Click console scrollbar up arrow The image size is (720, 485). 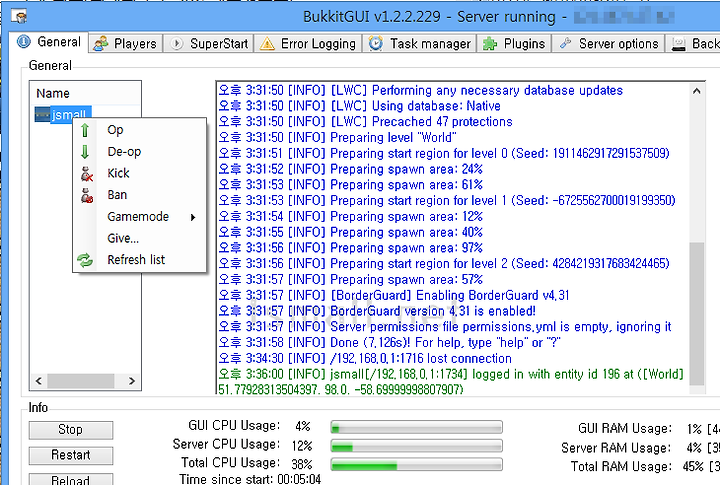coord(697,91)
